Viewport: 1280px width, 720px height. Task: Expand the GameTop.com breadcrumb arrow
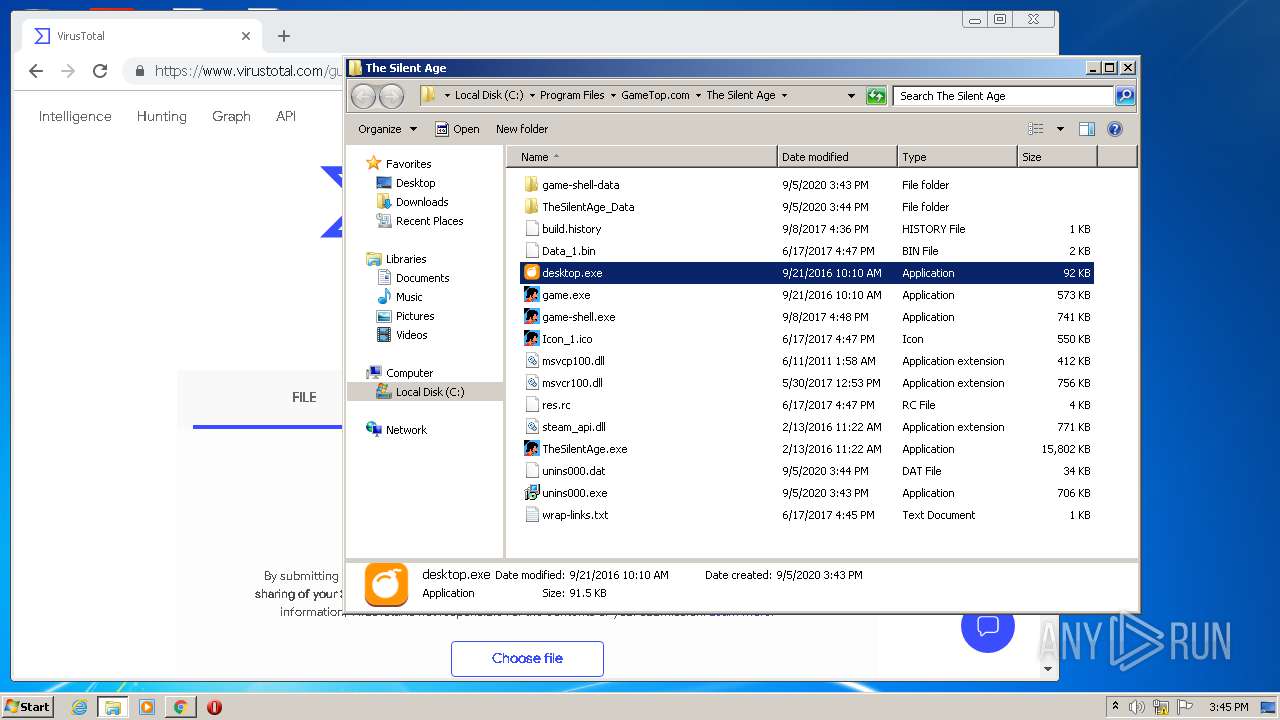pyautogui.click(x=698, y=96)
